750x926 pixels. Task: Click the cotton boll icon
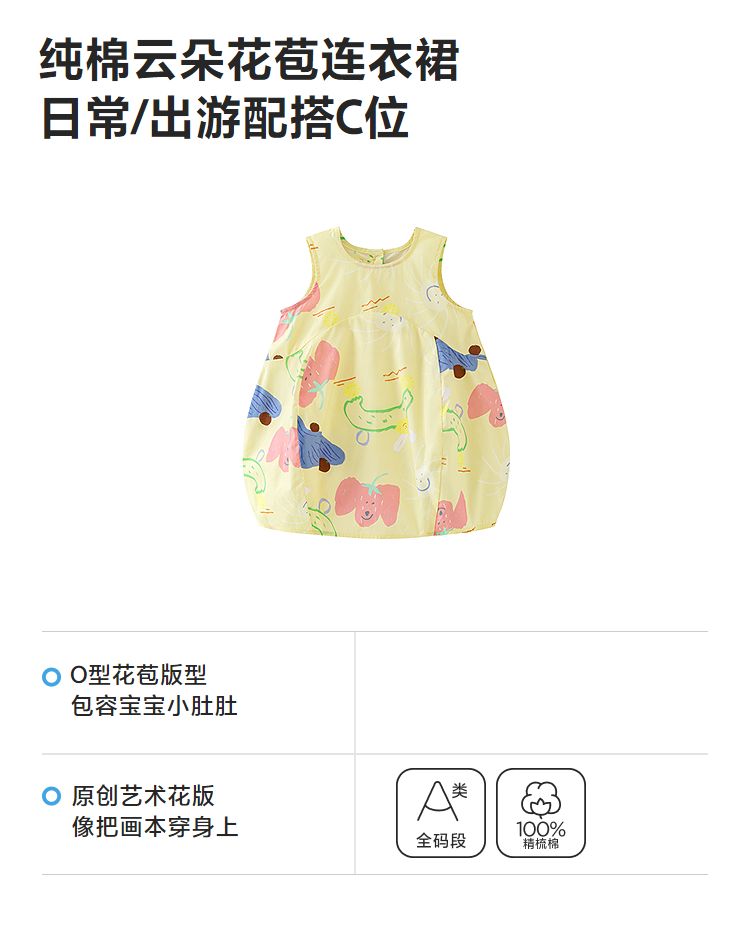point(540,798)
